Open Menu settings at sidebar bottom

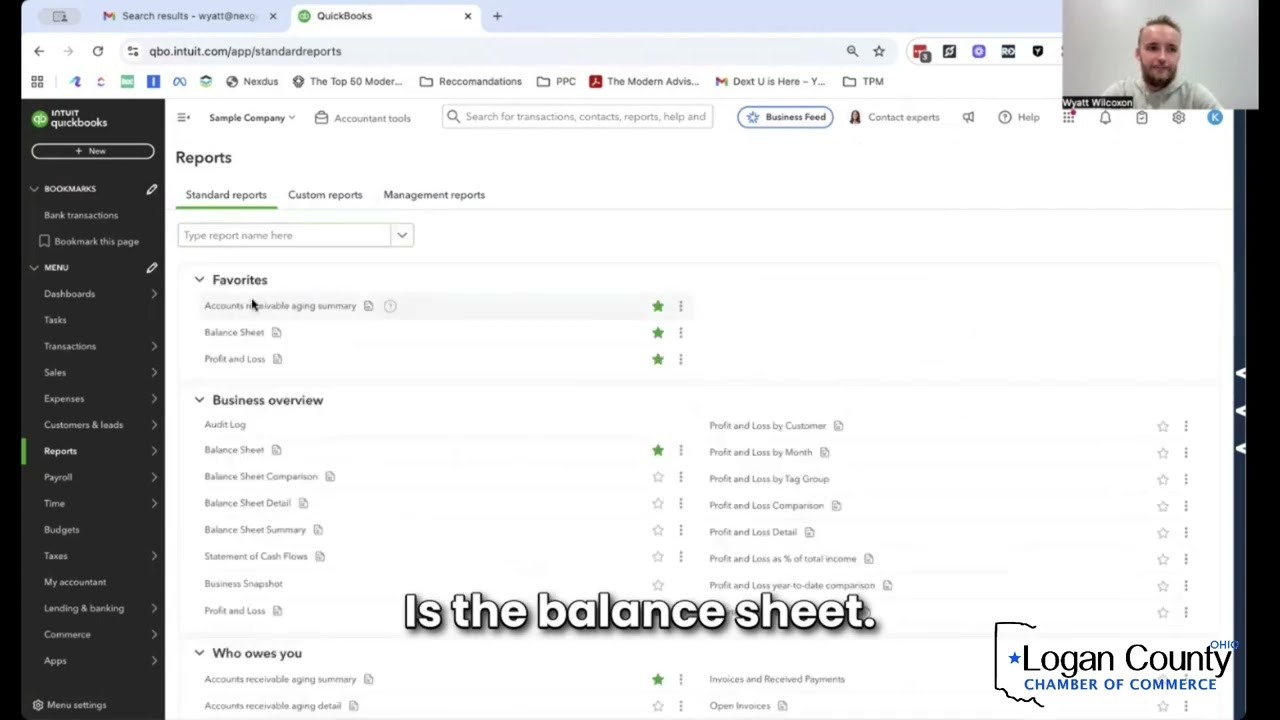[x=69, y=705]
